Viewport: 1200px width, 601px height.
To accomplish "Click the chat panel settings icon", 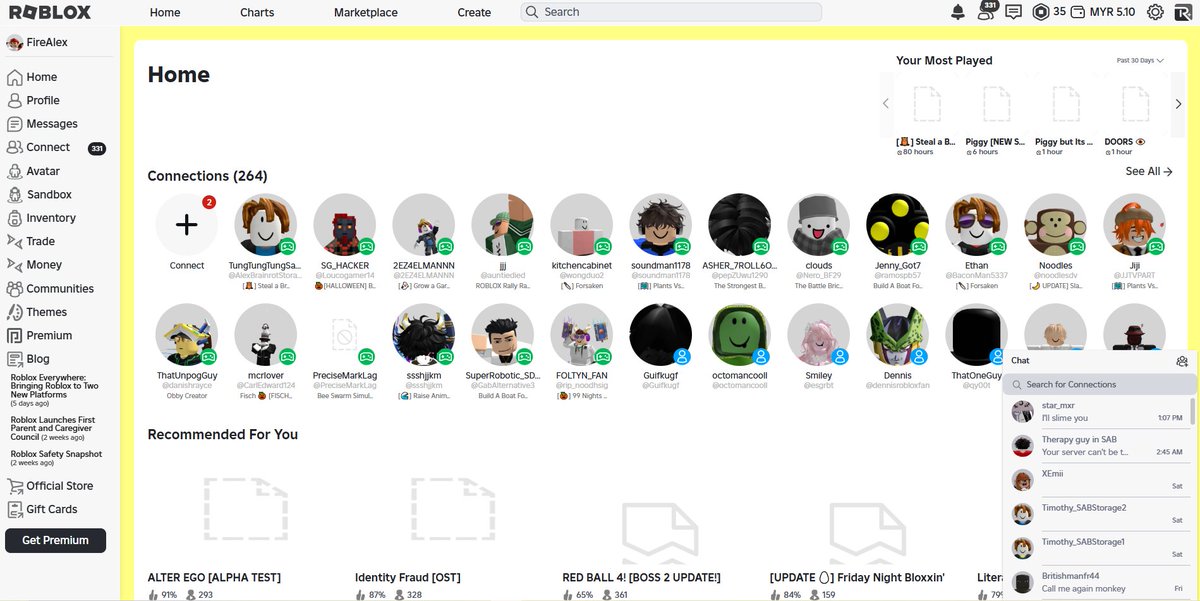I will click(1182, 361).
